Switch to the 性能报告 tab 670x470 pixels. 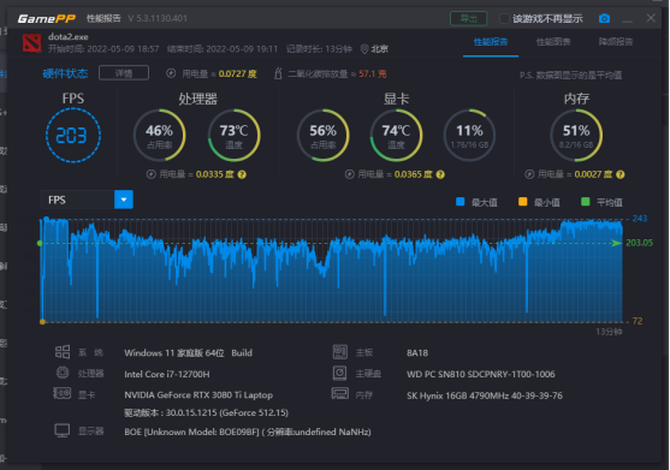(491, 42)
